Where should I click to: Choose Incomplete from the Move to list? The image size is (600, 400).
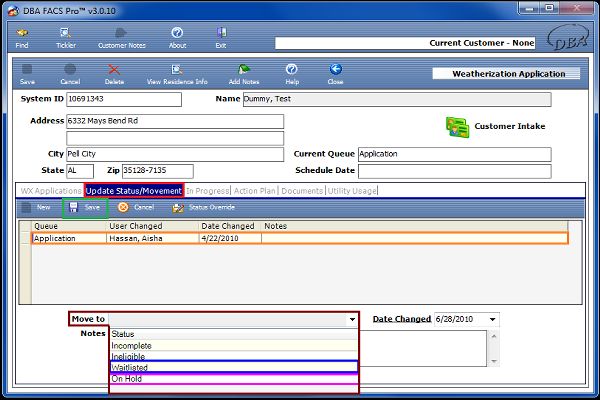(x=233, y=346)
